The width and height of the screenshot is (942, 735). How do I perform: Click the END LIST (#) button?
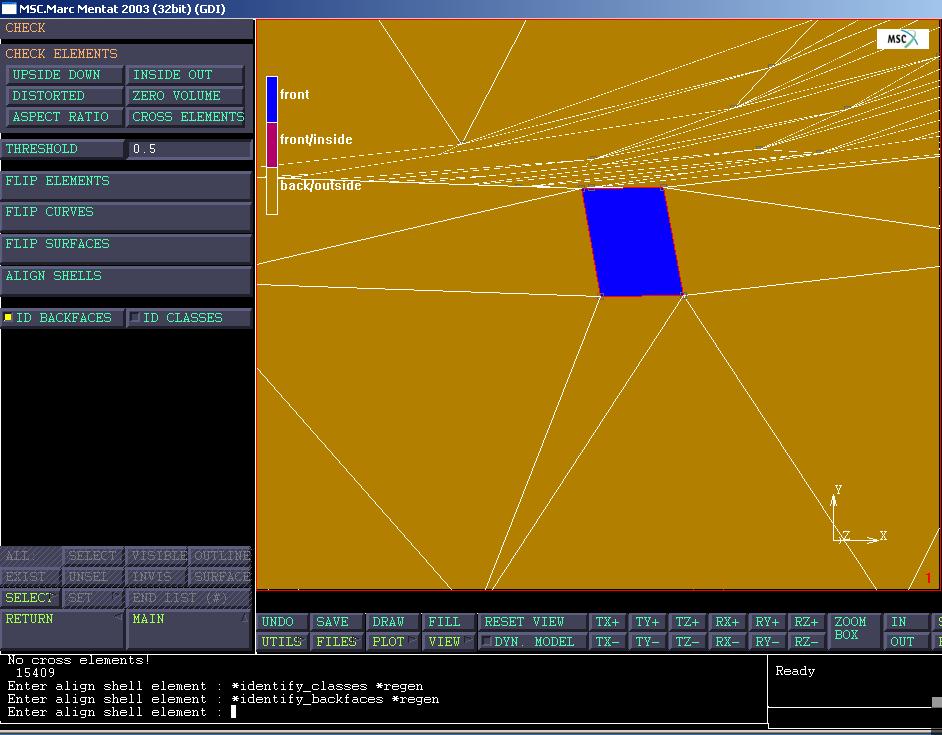click(189, 597)
